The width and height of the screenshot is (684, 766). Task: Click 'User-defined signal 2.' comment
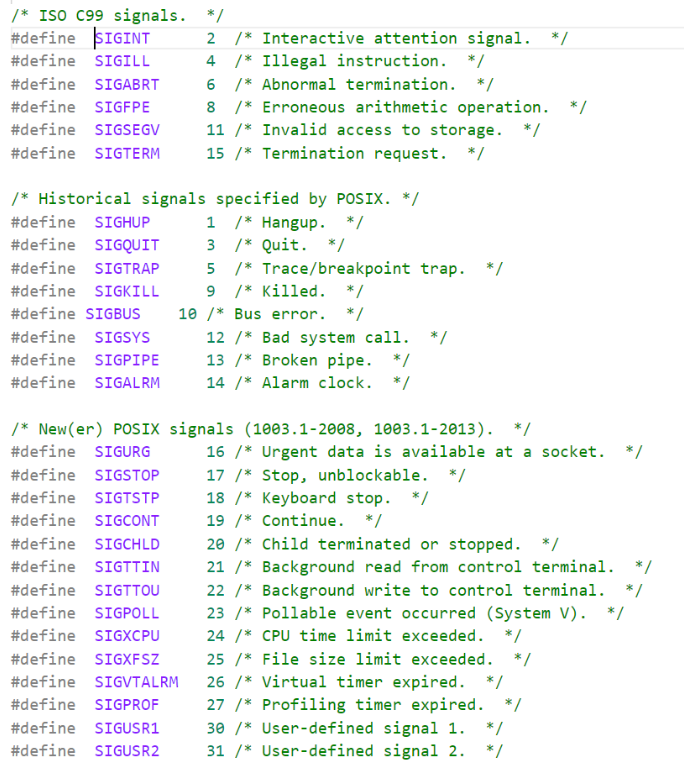[x=368, y=751]
